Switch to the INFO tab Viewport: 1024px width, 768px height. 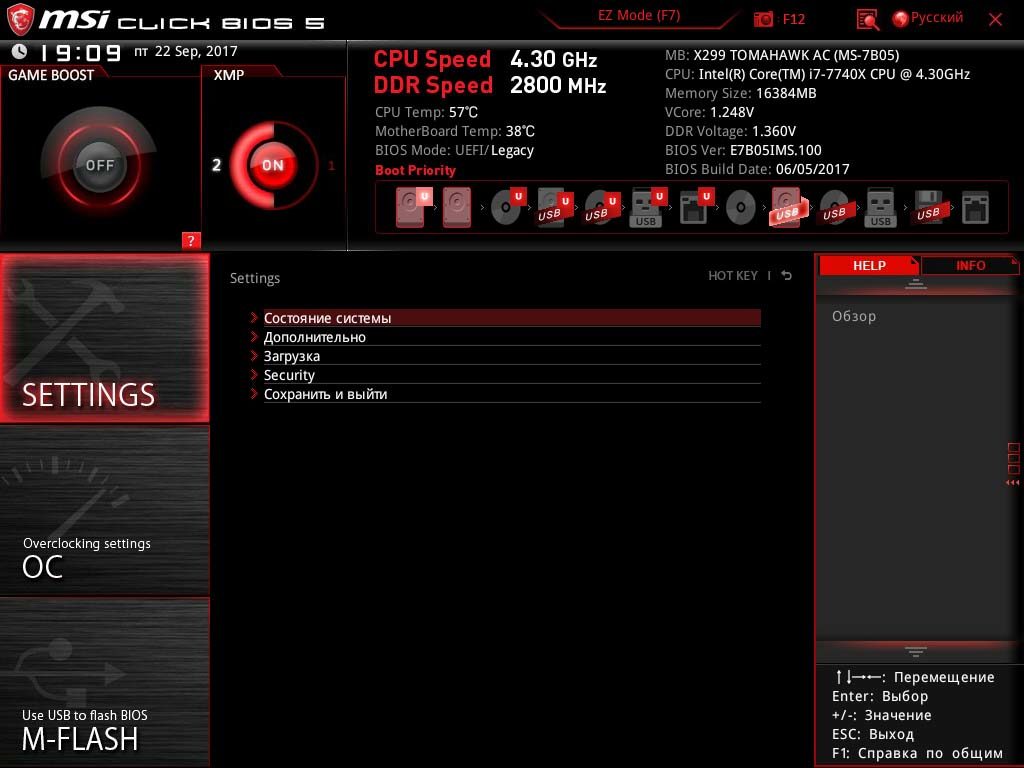pyautogui.click(x=970, y=265)
